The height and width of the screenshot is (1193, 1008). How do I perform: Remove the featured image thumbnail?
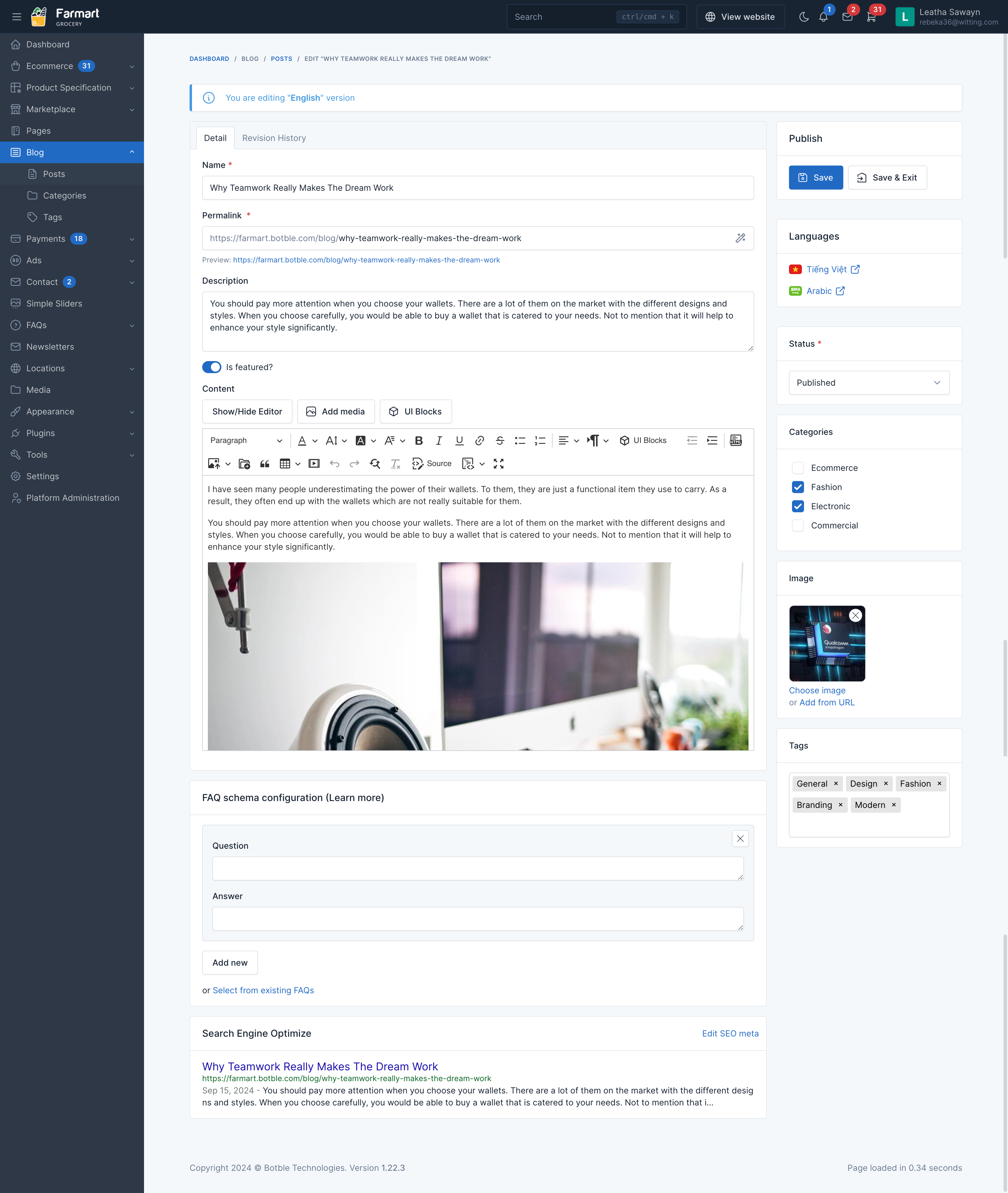coord(855,615)
